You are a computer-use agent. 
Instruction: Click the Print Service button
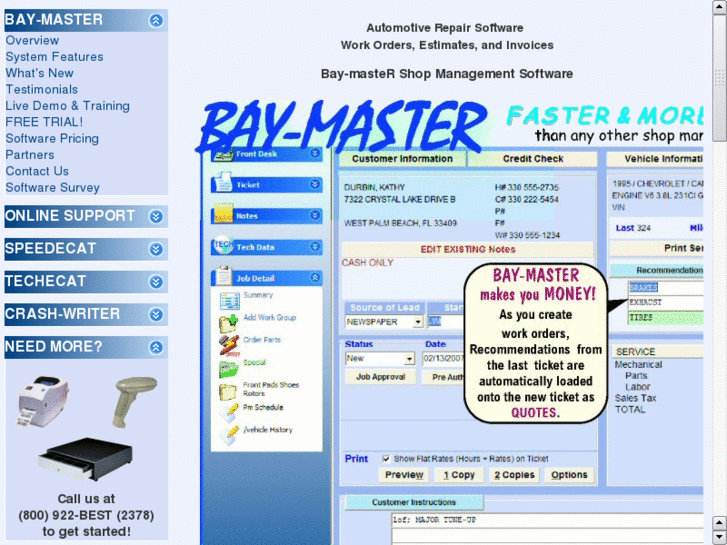click(657, 248)
